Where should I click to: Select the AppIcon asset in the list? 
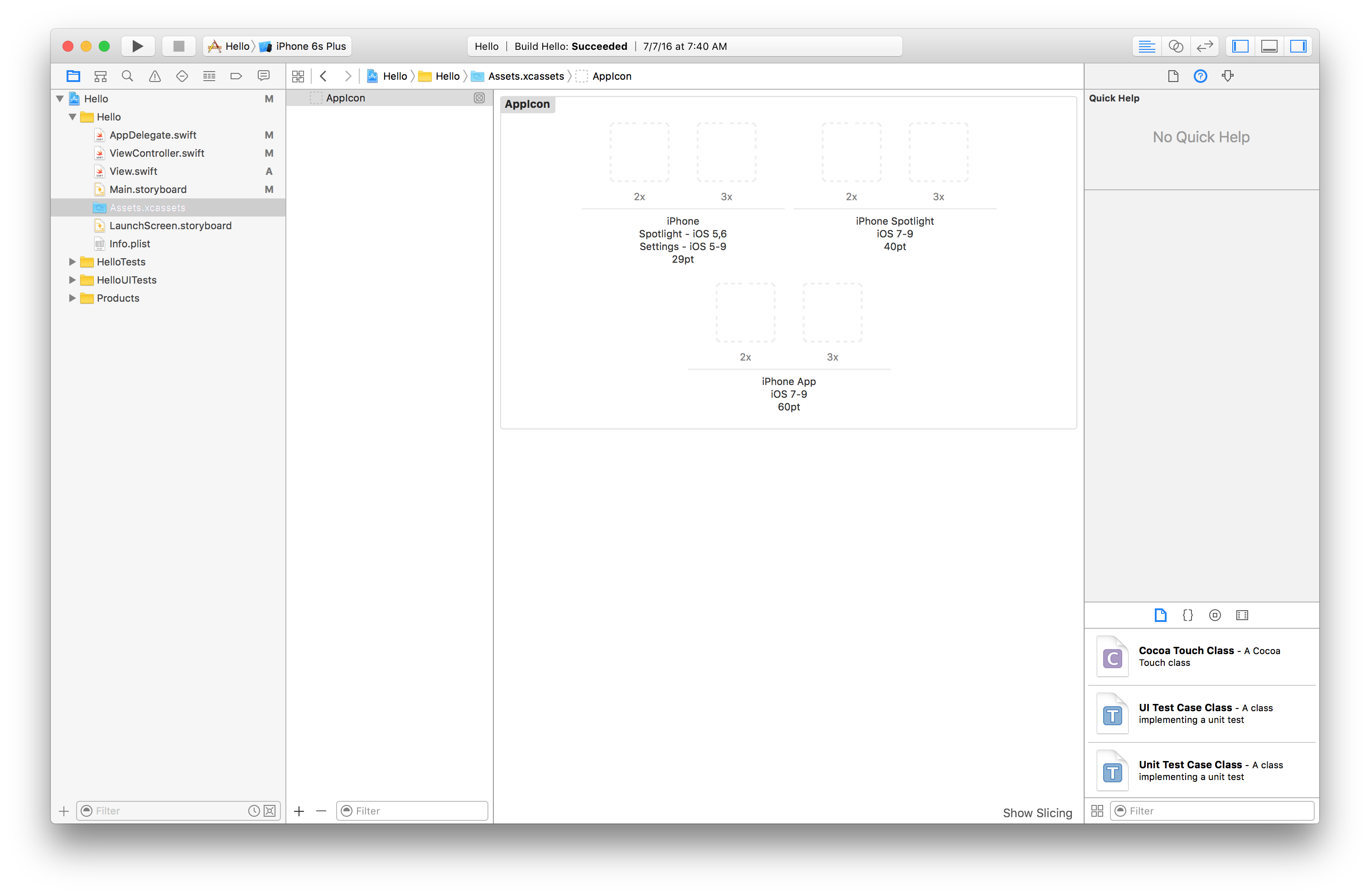(390, 98)
